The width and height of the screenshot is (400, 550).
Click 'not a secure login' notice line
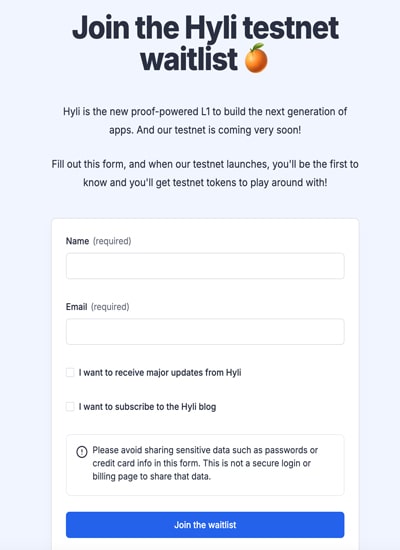(x=201, y=463)
